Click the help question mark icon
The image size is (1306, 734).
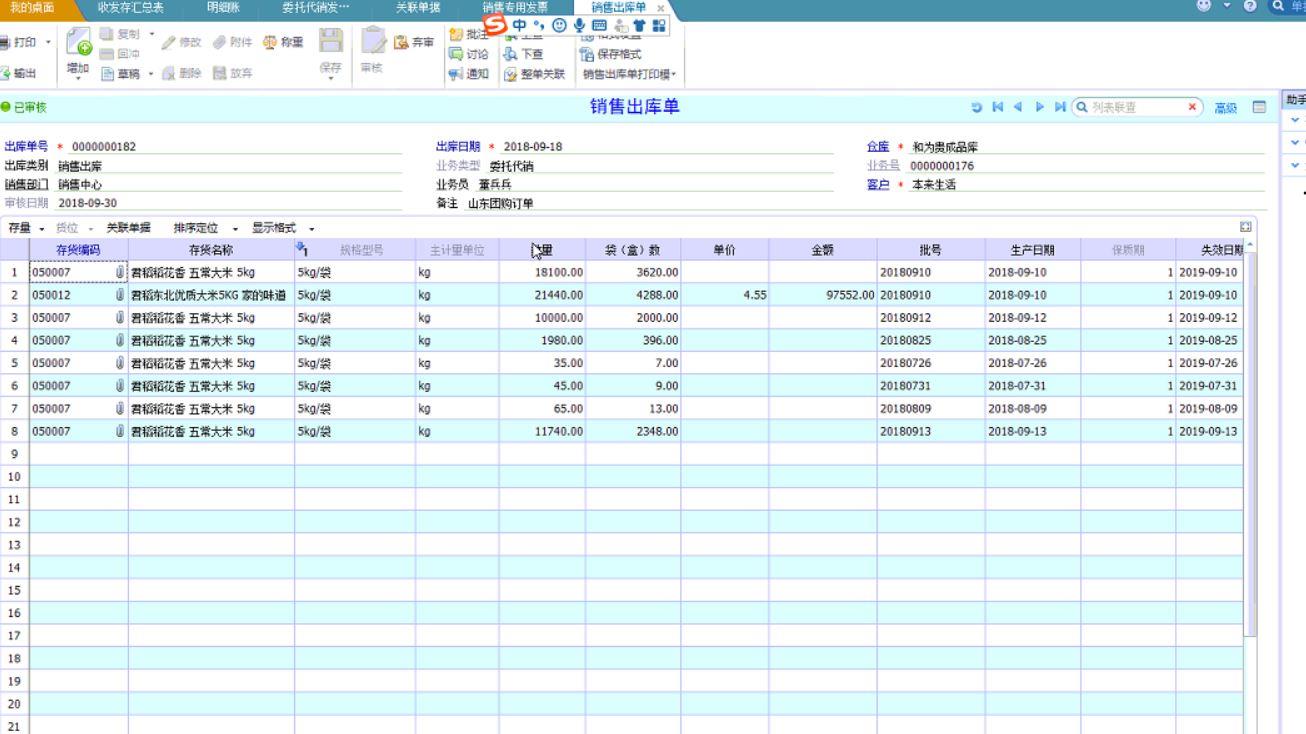(1250, 6)
